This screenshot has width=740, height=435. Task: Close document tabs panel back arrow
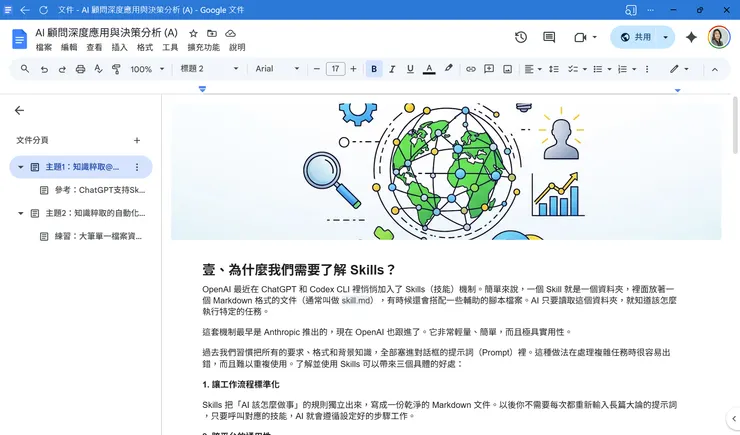pos(19,110)
